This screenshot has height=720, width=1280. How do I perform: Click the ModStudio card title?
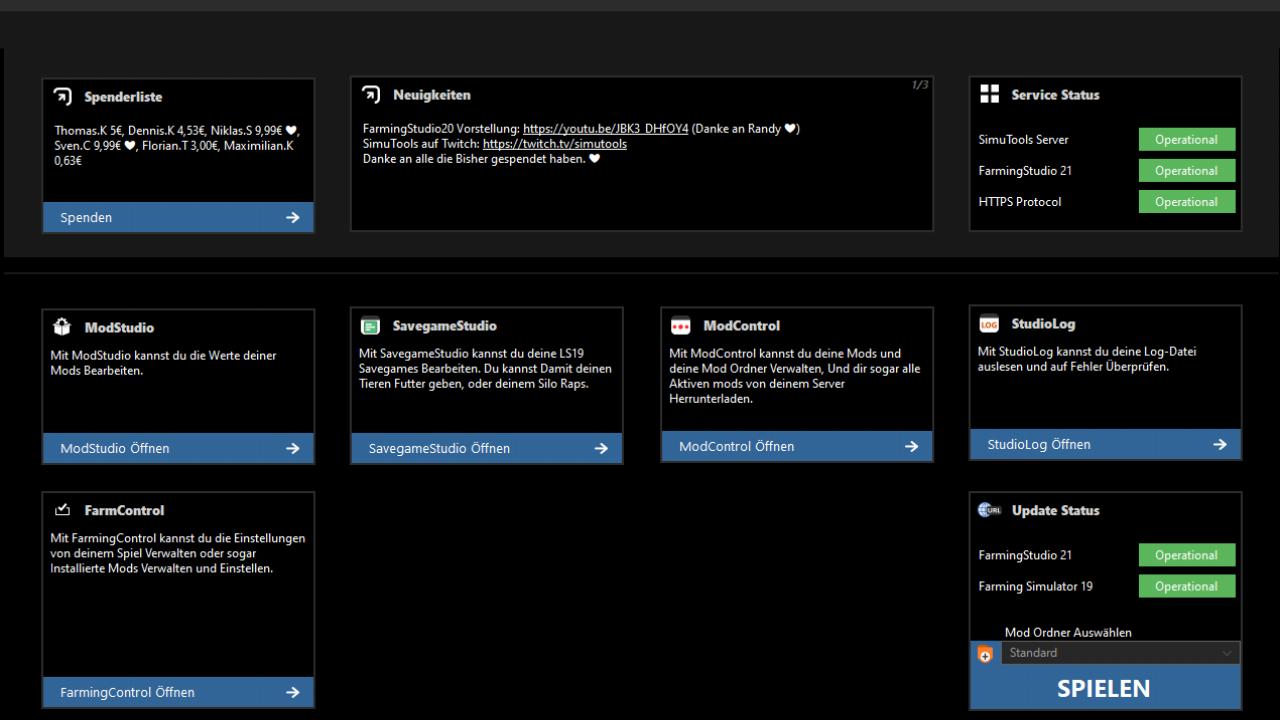click(119, 327)
